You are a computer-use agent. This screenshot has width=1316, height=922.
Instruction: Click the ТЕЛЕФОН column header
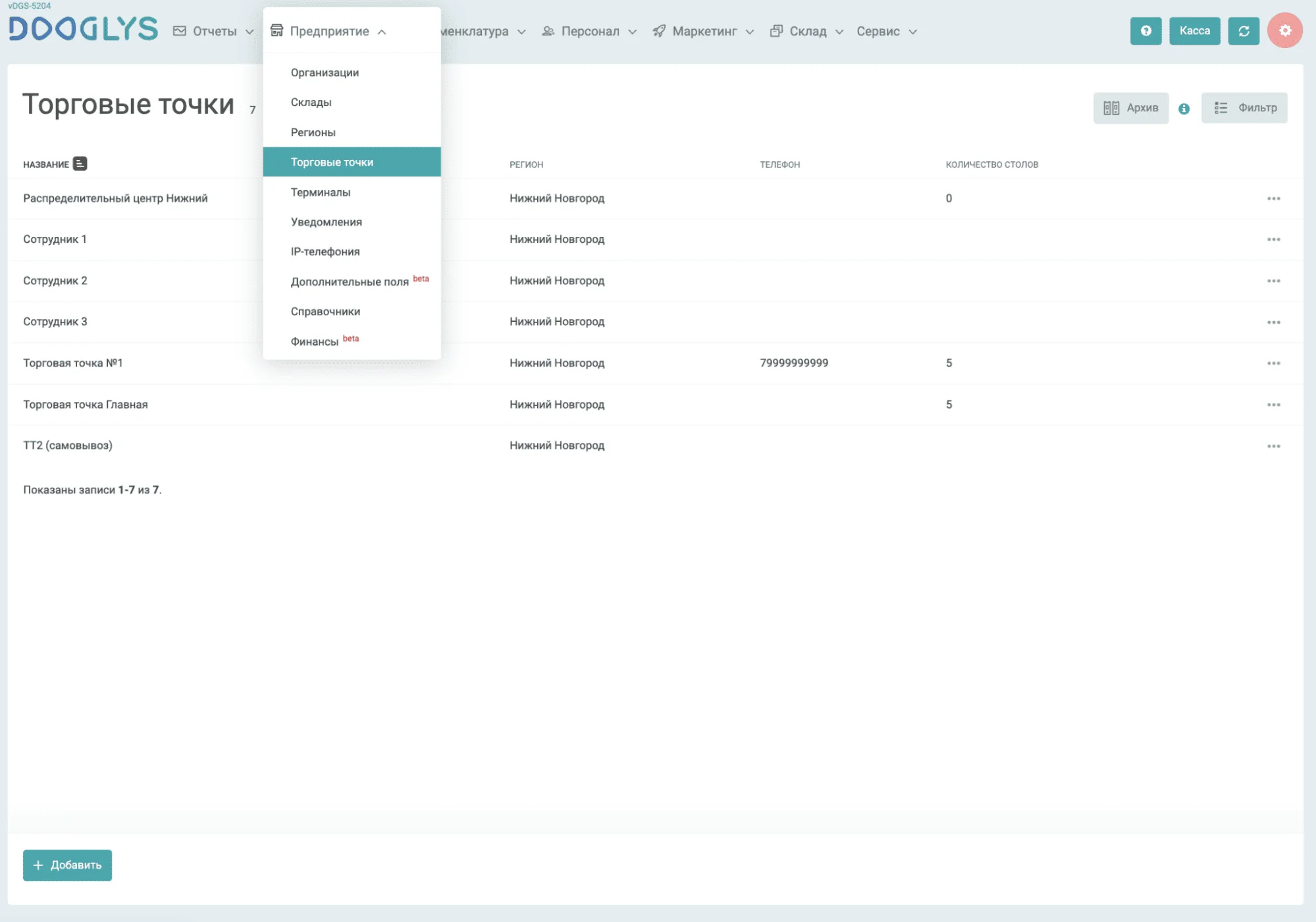(x=779, y=165)
